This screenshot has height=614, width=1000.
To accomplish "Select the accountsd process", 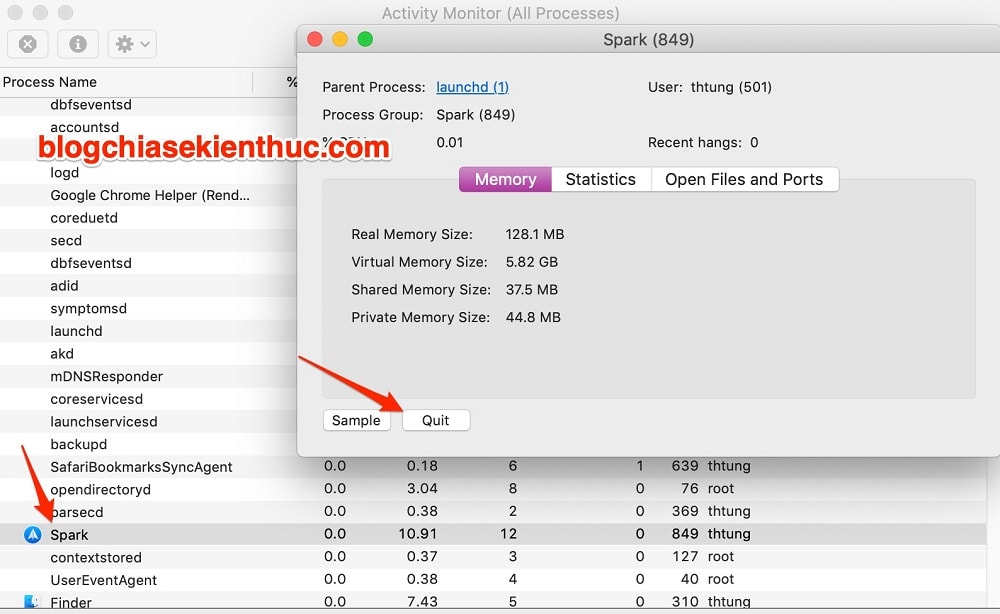I will click(85, 127).
